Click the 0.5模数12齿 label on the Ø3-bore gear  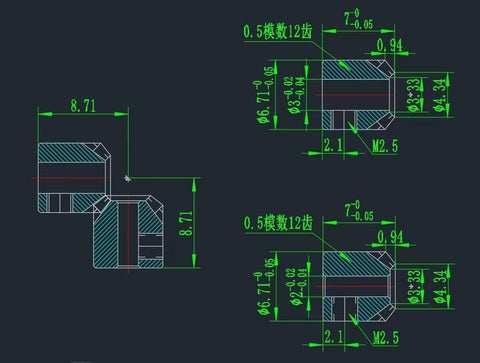click(278, 32)
